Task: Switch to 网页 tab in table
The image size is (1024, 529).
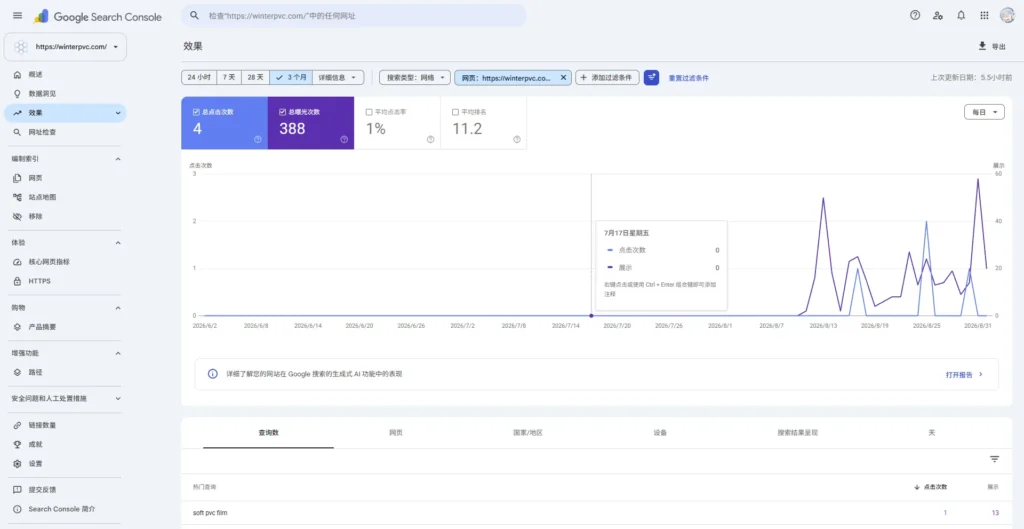Action: 396,433
